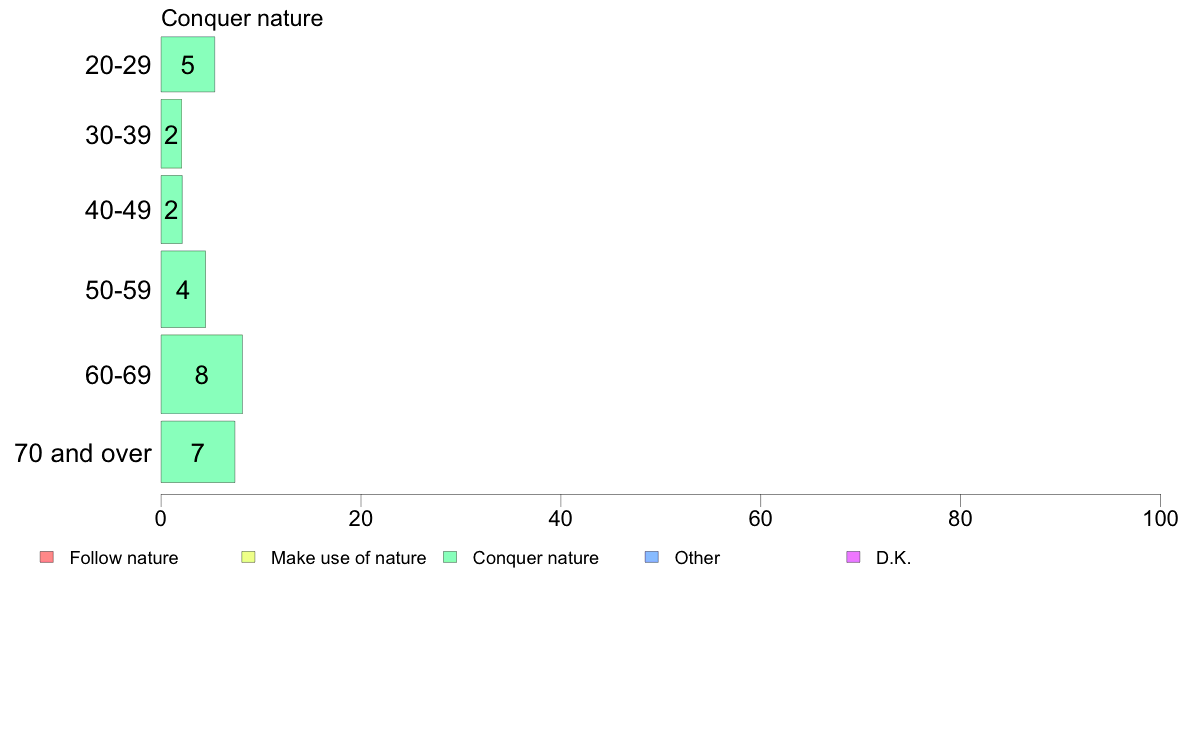Viewport: 1188px width, 736px height.
Task: Click the 100 tick on x-axis
Action: (x=1160, y=518)
